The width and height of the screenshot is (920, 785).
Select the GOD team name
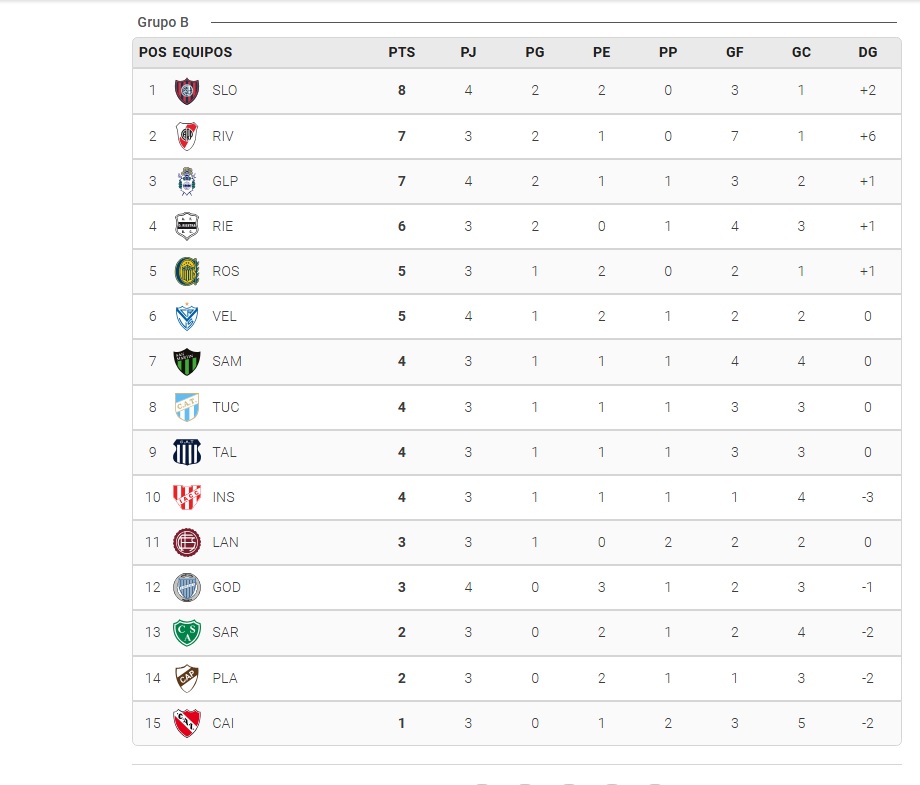pos(226,587)
